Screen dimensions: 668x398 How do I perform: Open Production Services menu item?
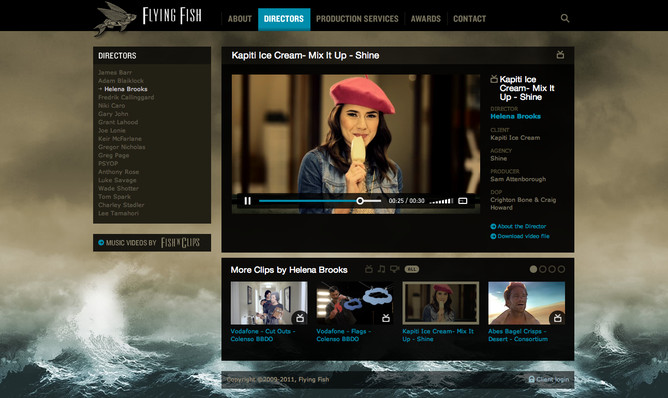click(x=357, y=19)
